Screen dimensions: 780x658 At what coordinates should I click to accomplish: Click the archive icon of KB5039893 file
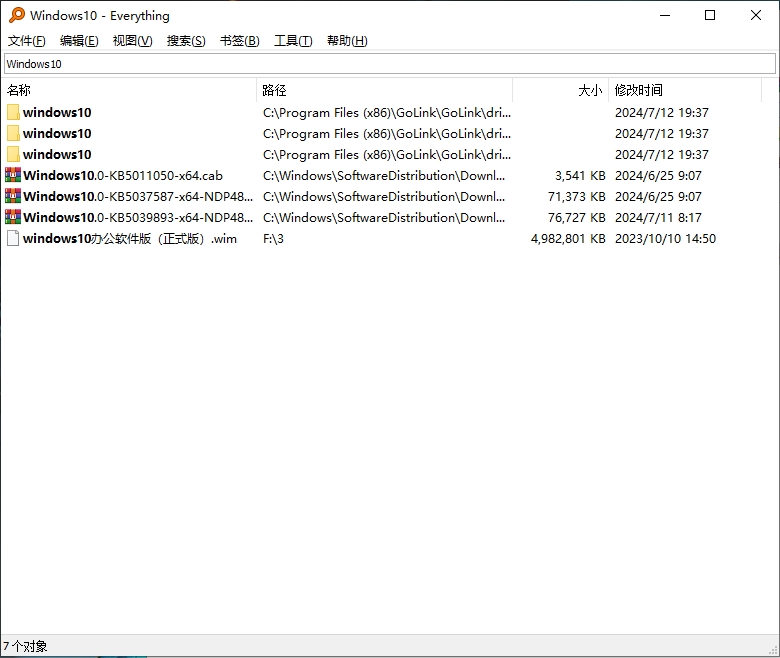[x=13, y=218]
